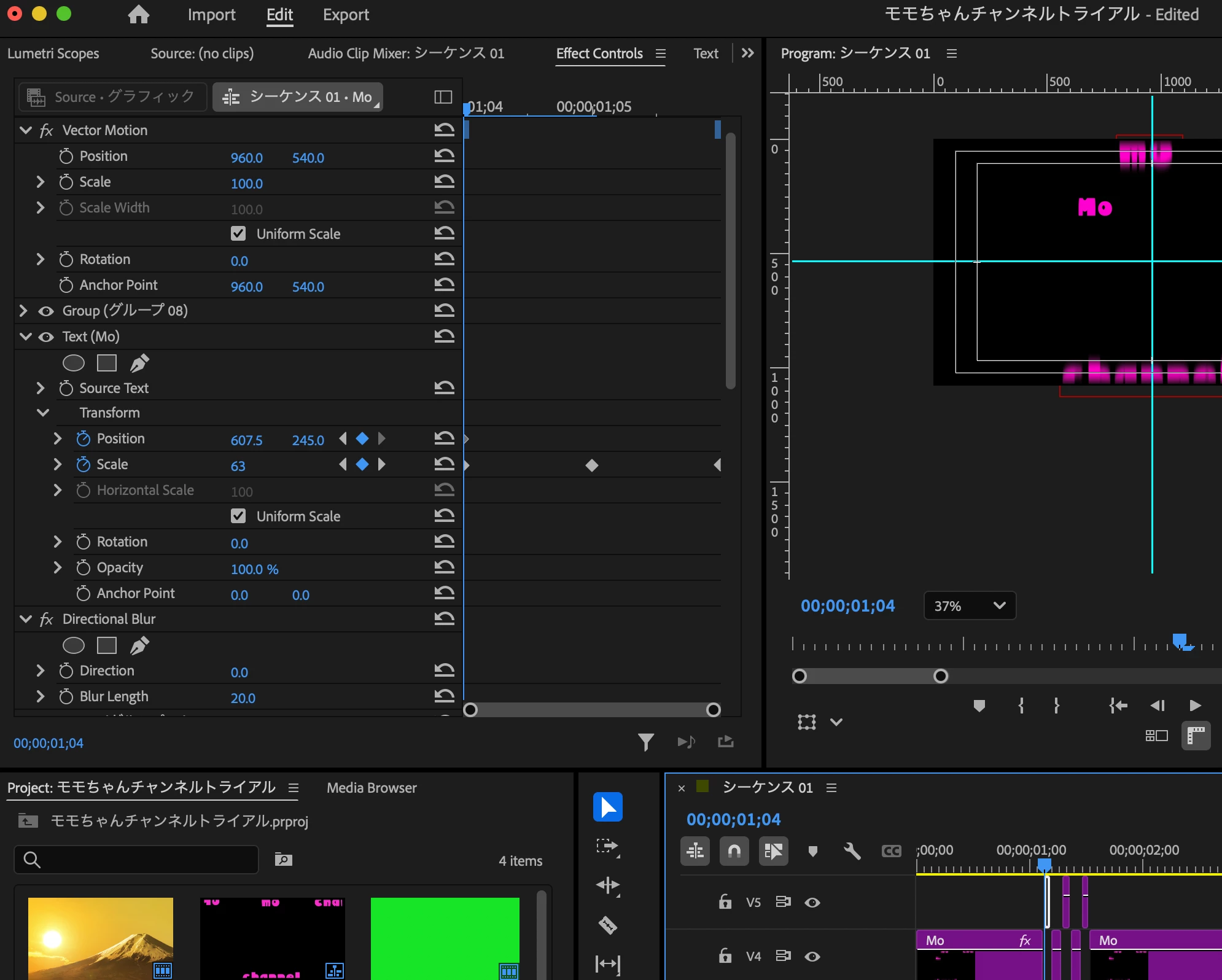Viewport: 1222px width, 980px height.
Task: Switch to the Export workspace
Action: tap(346, 15)
